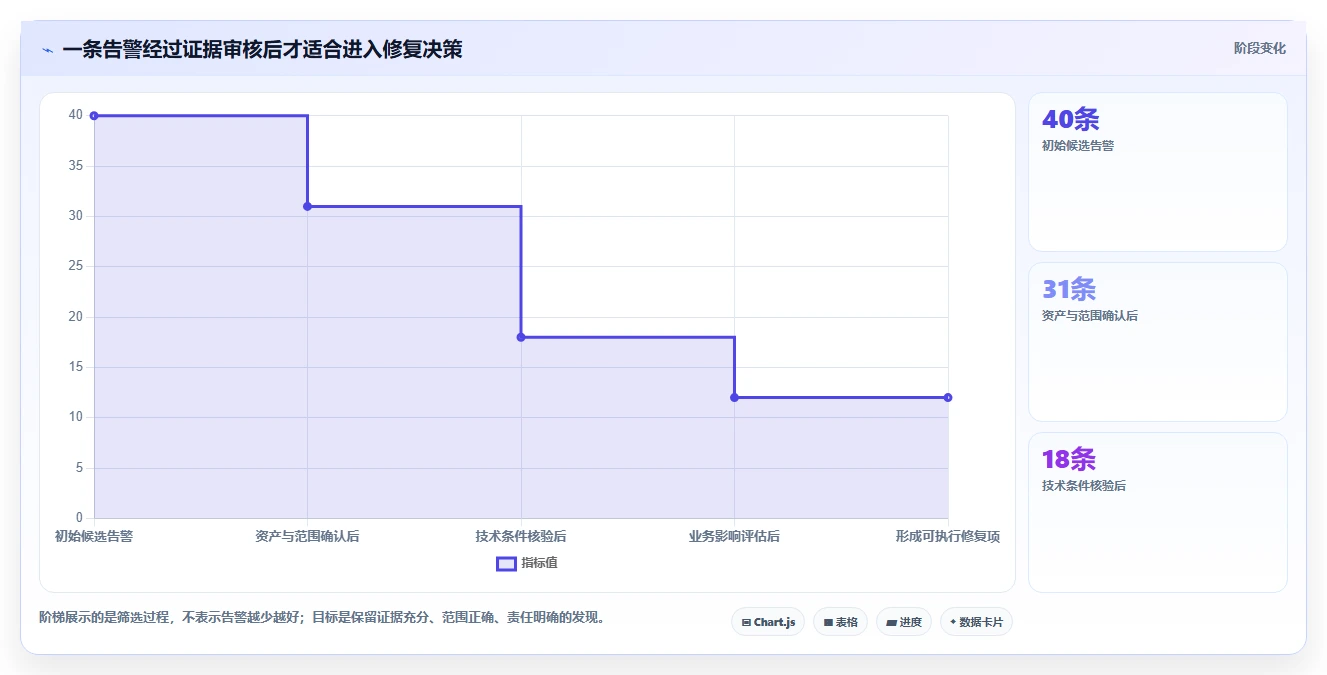Select the Chart.js tag chip
This screenshot has height=675, width=1327.
[768, 622]
